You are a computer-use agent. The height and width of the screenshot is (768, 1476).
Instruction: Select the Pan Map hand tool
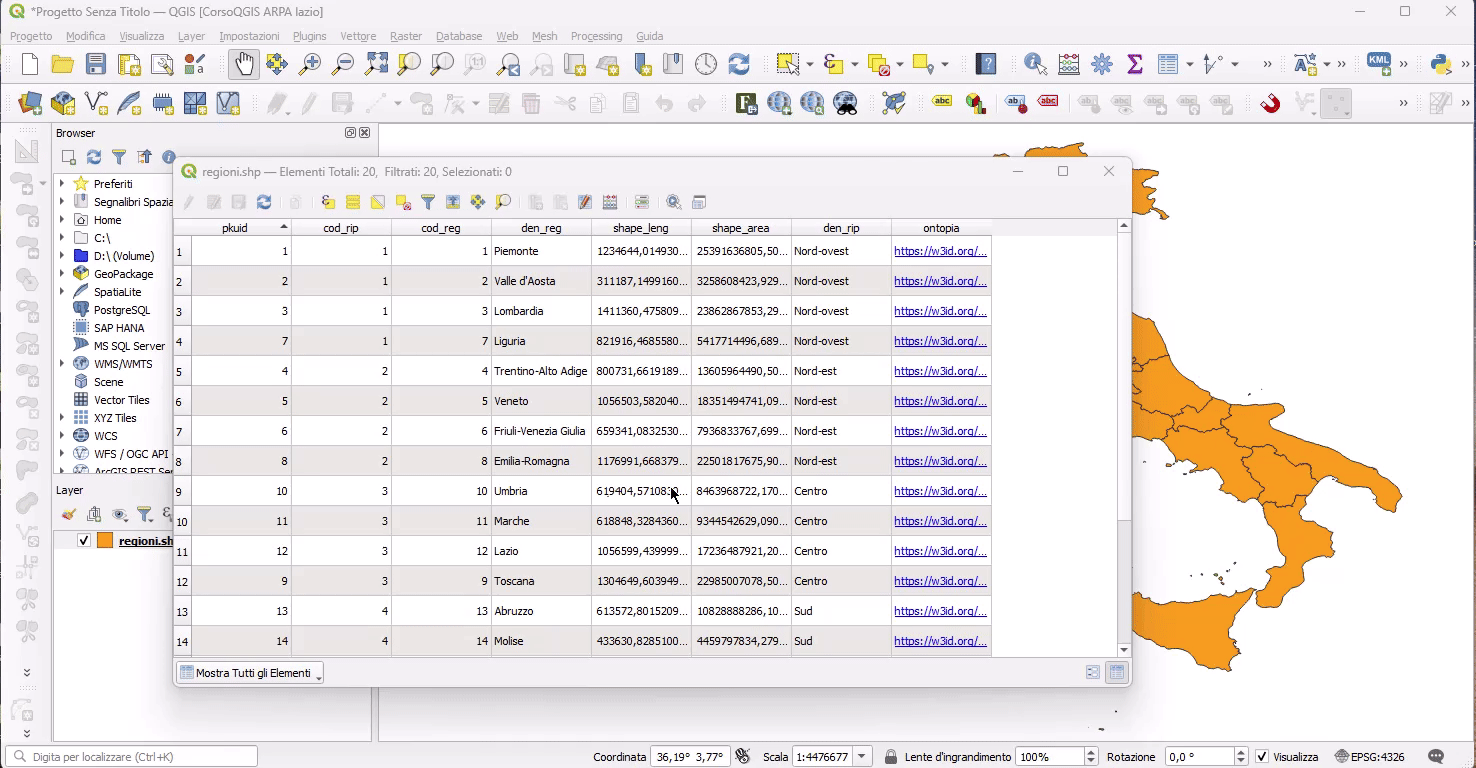(x=244, y=65)
